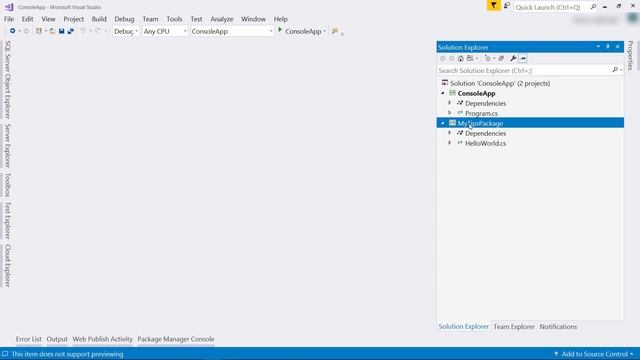Click the Solution 'ConsoleApp' node icon
This screenshot has height=360, width=640.
click(x=445, y=83)
